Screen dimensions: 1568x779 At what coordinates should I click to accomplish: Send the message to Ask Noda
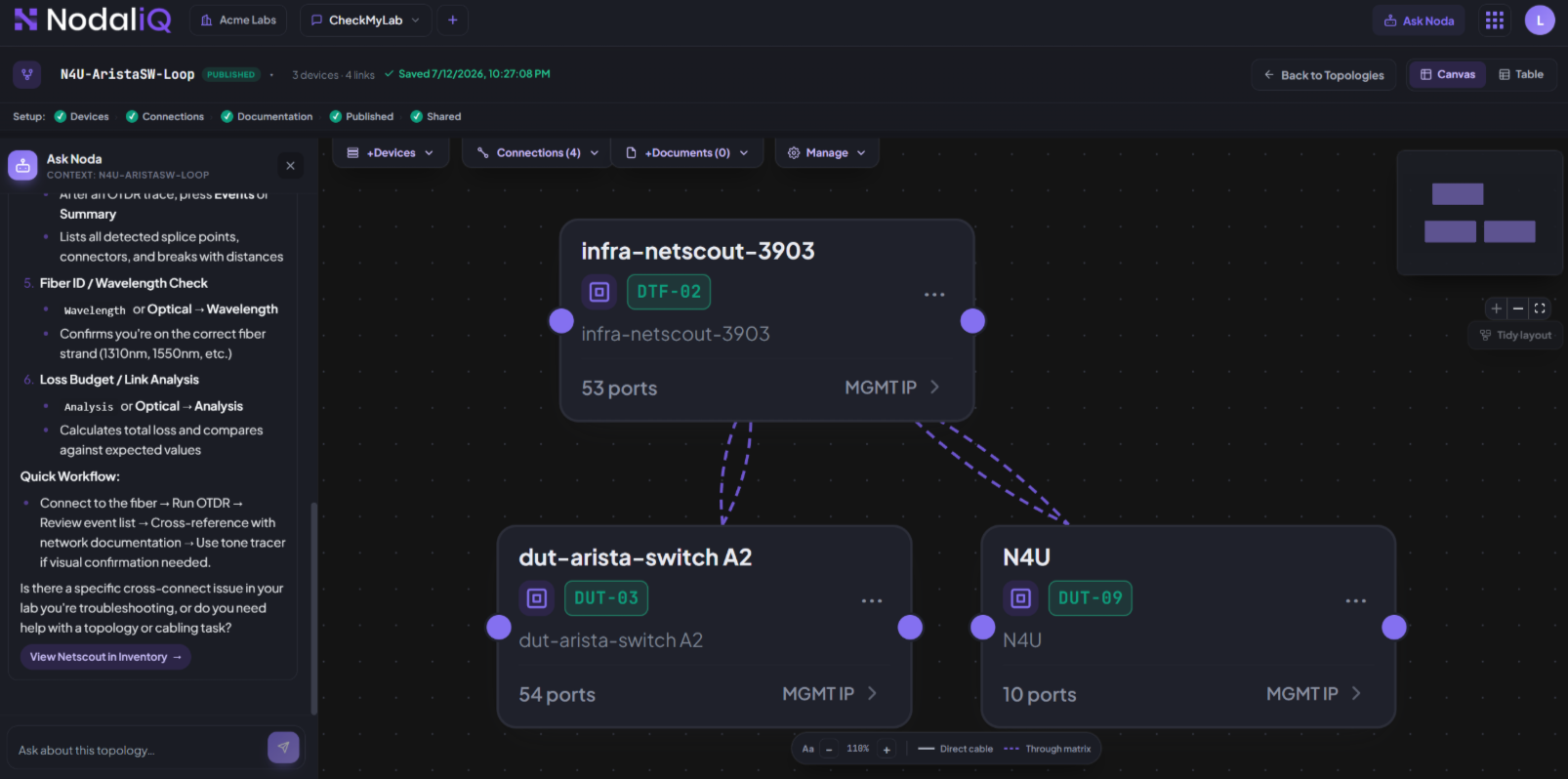tap(283, 748)
